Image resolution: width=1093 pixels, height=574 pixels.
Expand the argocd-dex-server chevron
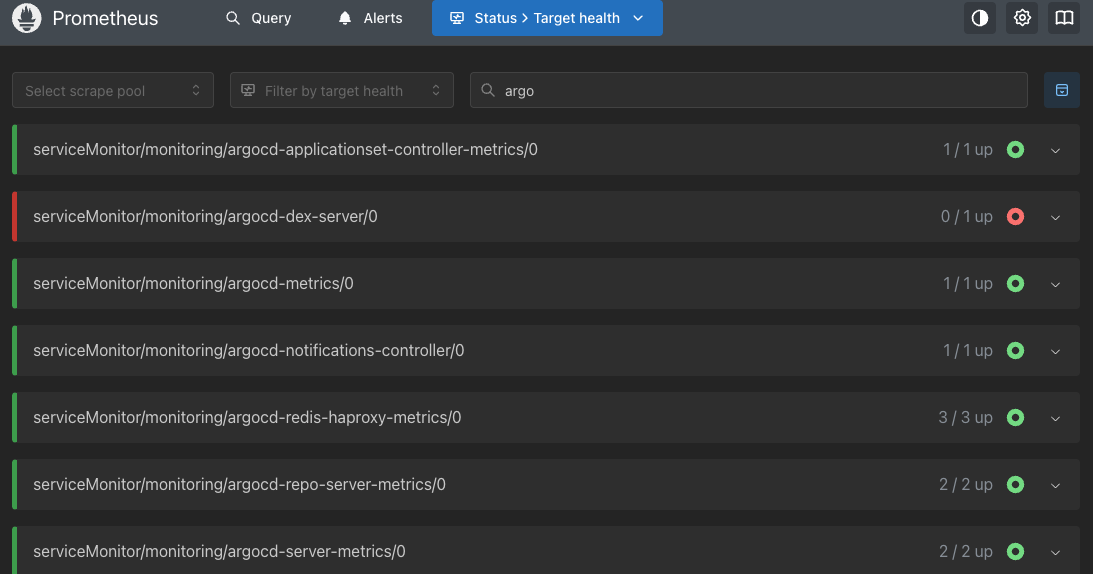1055,217
